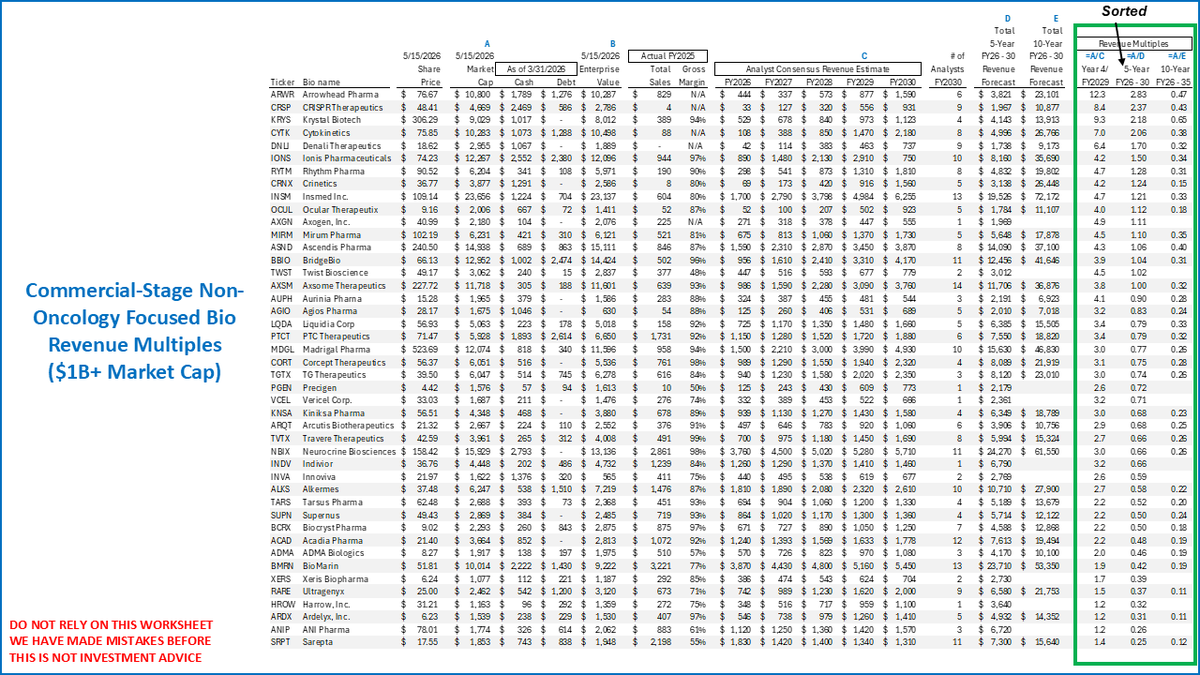Click Arrowhead's 12.3 Year 4 multiple

pos(1095,93)
